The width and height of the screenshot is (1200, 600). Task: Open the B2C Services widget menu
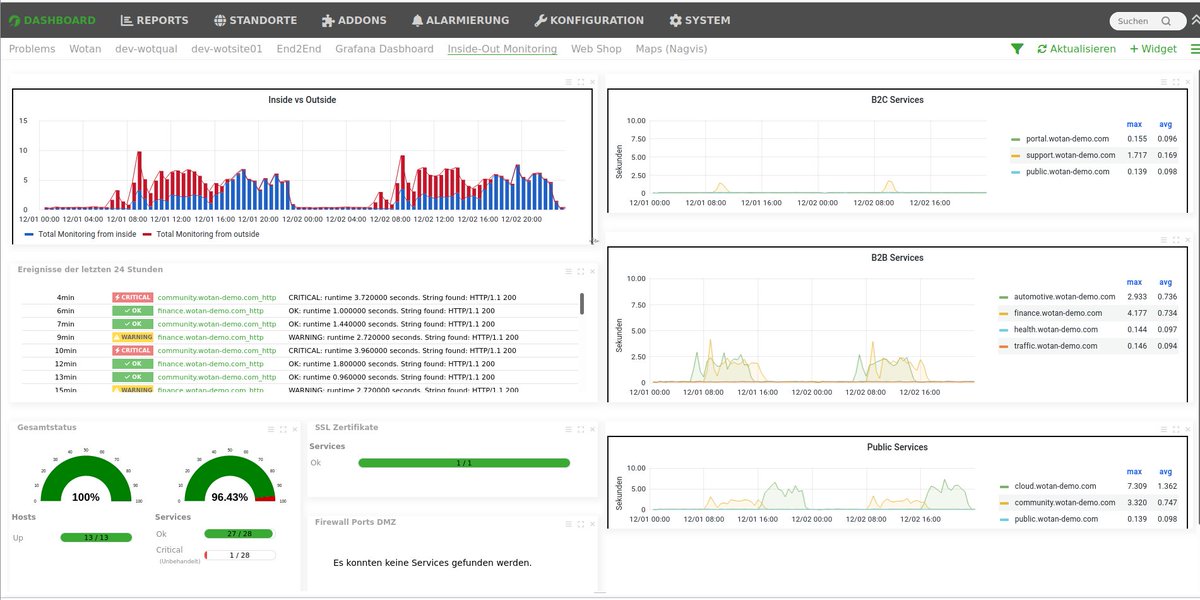tap(1166, 82)
